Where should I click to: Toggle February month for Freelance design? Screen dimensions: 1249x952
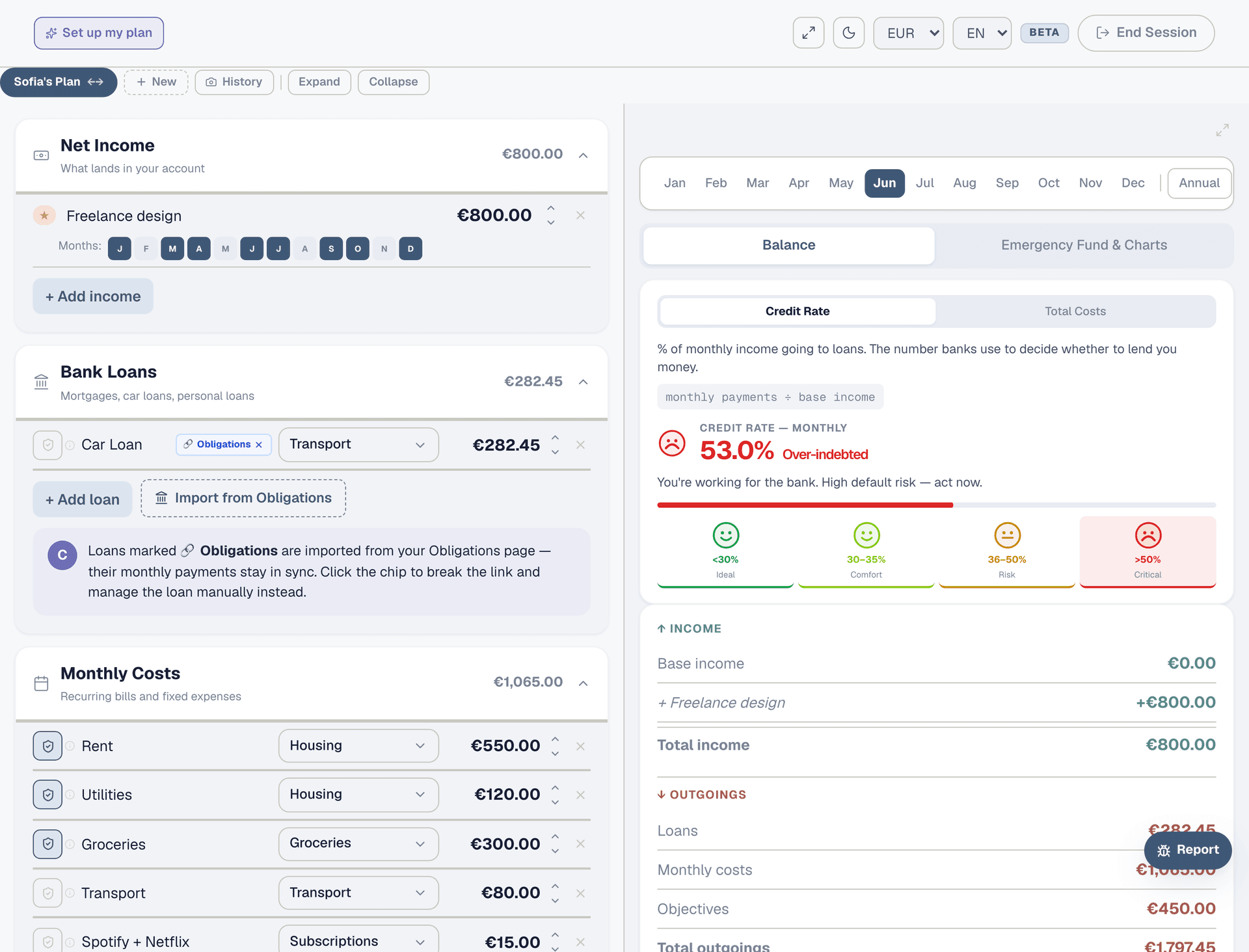coord(146,248)
